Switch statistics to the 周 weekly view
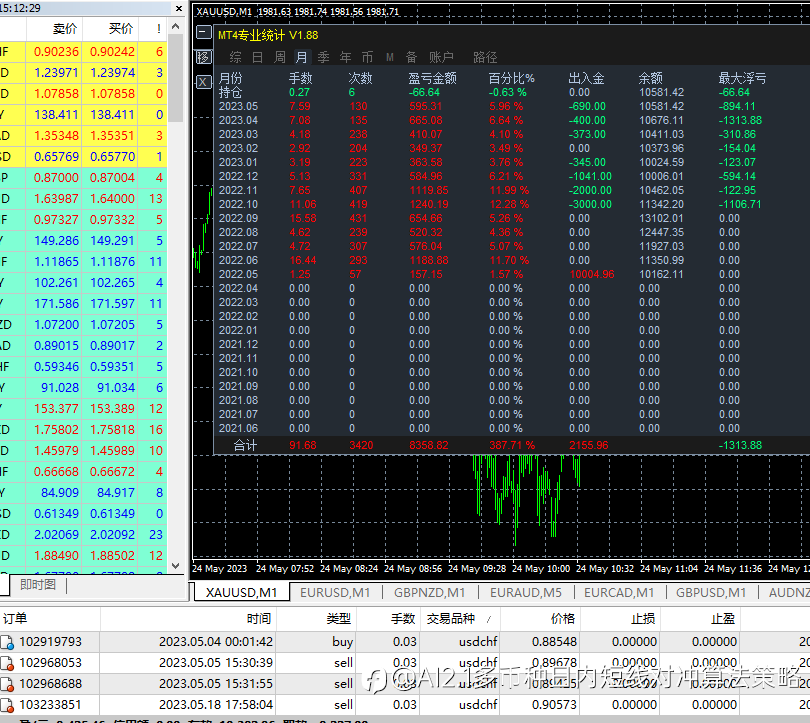 tap(280, 57)
